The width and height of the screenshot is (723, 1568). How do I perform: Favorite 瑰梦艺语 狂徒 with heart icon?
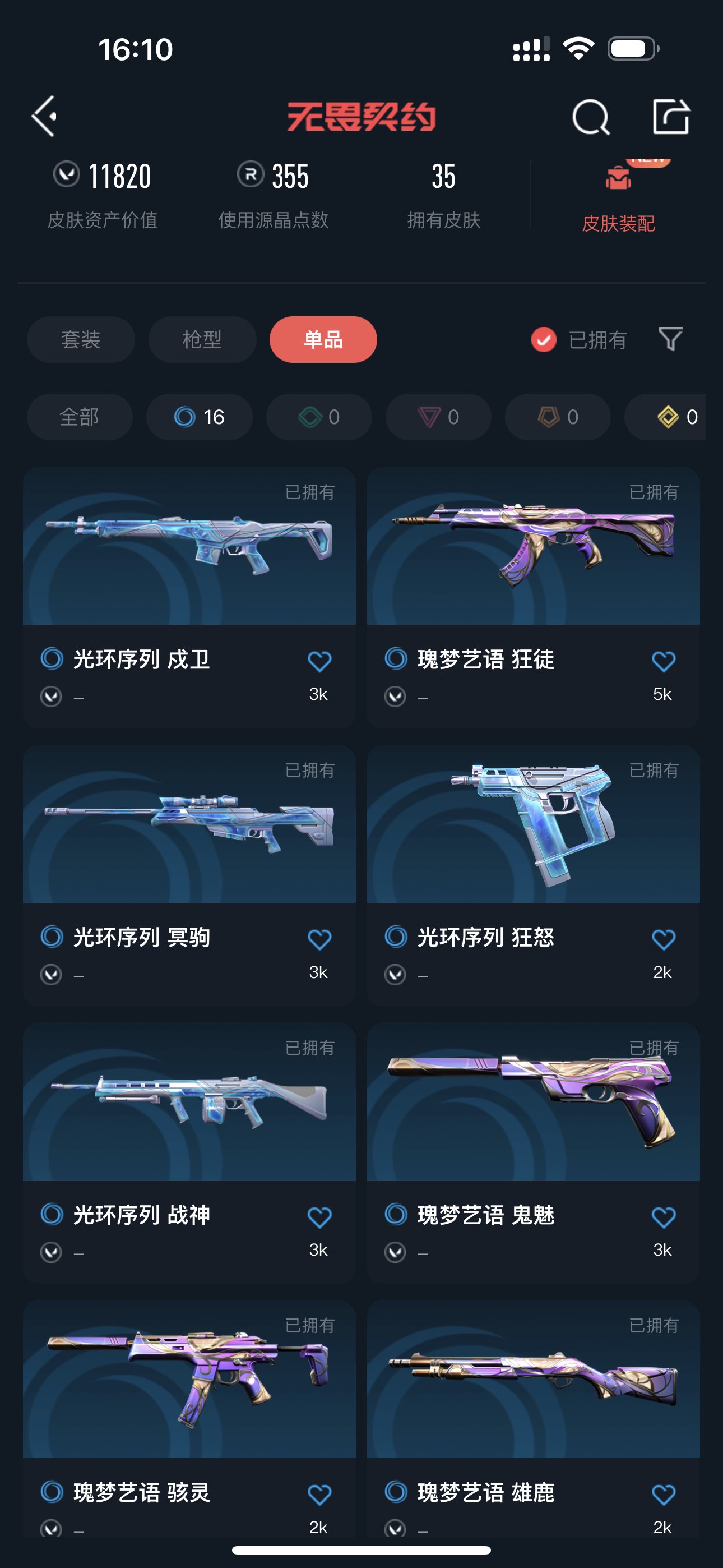tap(664, 661)
